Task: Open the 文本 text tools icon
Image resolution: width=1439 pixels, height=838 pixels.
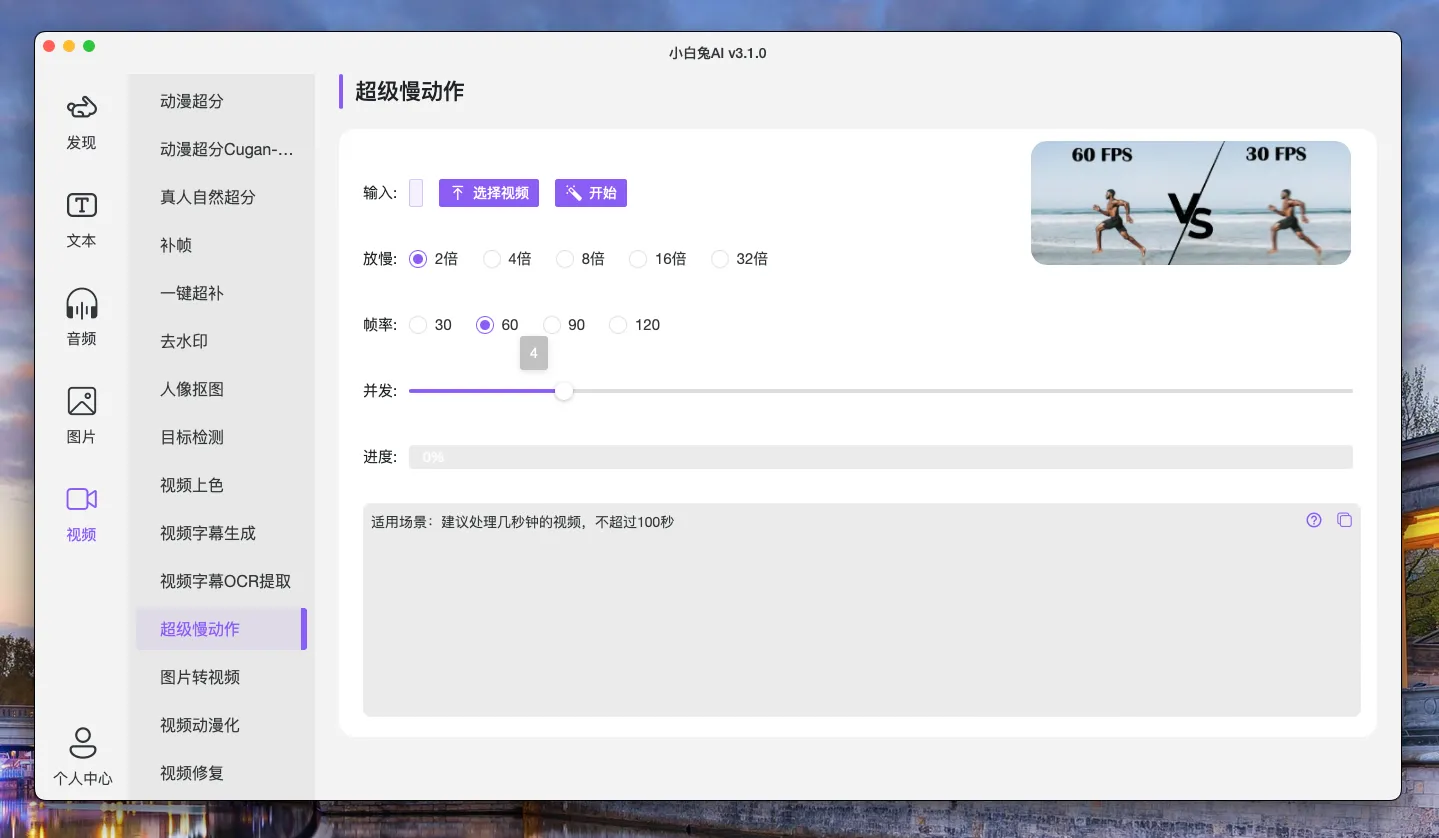Action: [x=81, y=206]
